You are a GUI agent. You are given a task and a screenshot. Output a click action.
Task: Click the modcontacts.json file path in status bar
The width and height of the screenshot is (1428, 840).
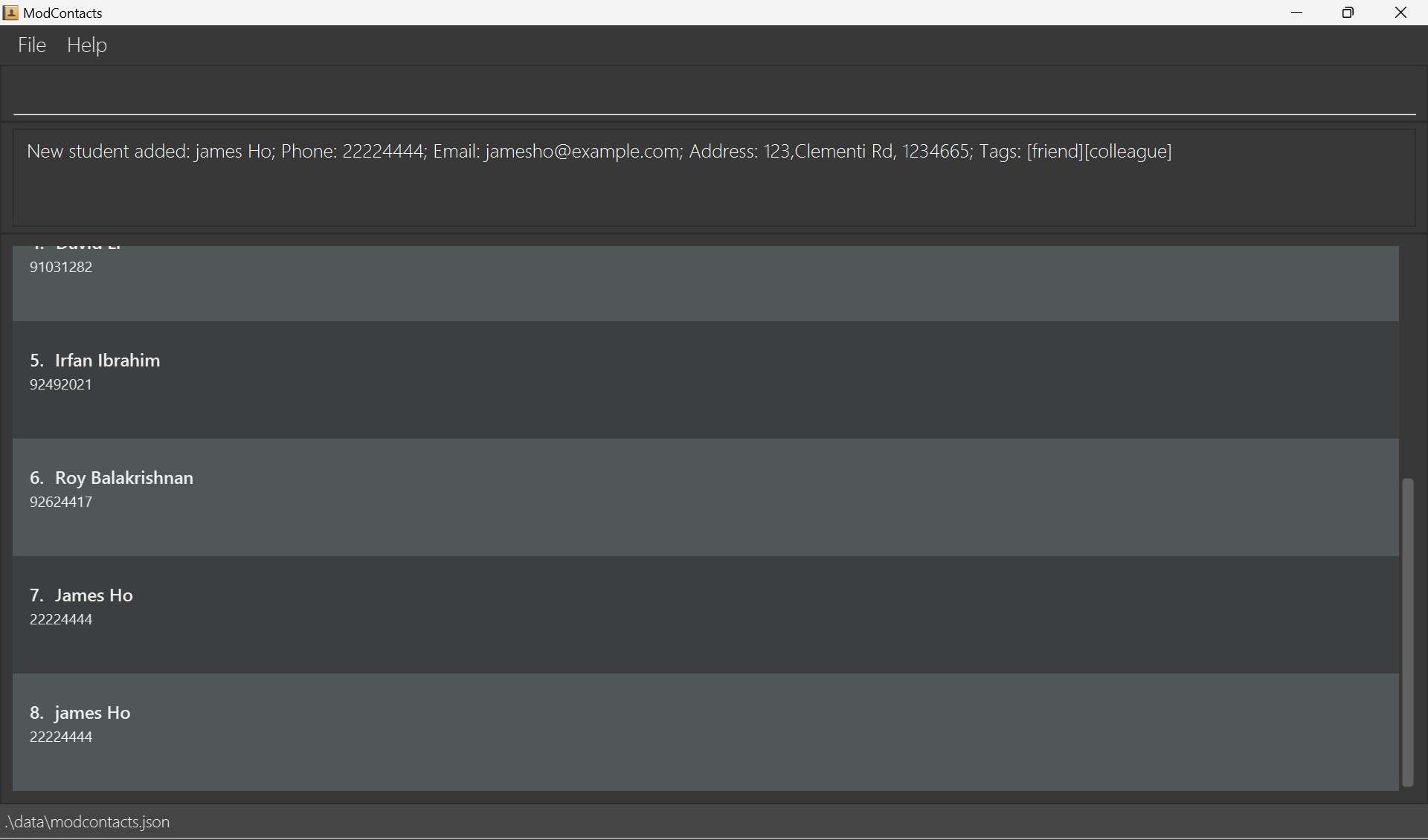coord(88,822)
